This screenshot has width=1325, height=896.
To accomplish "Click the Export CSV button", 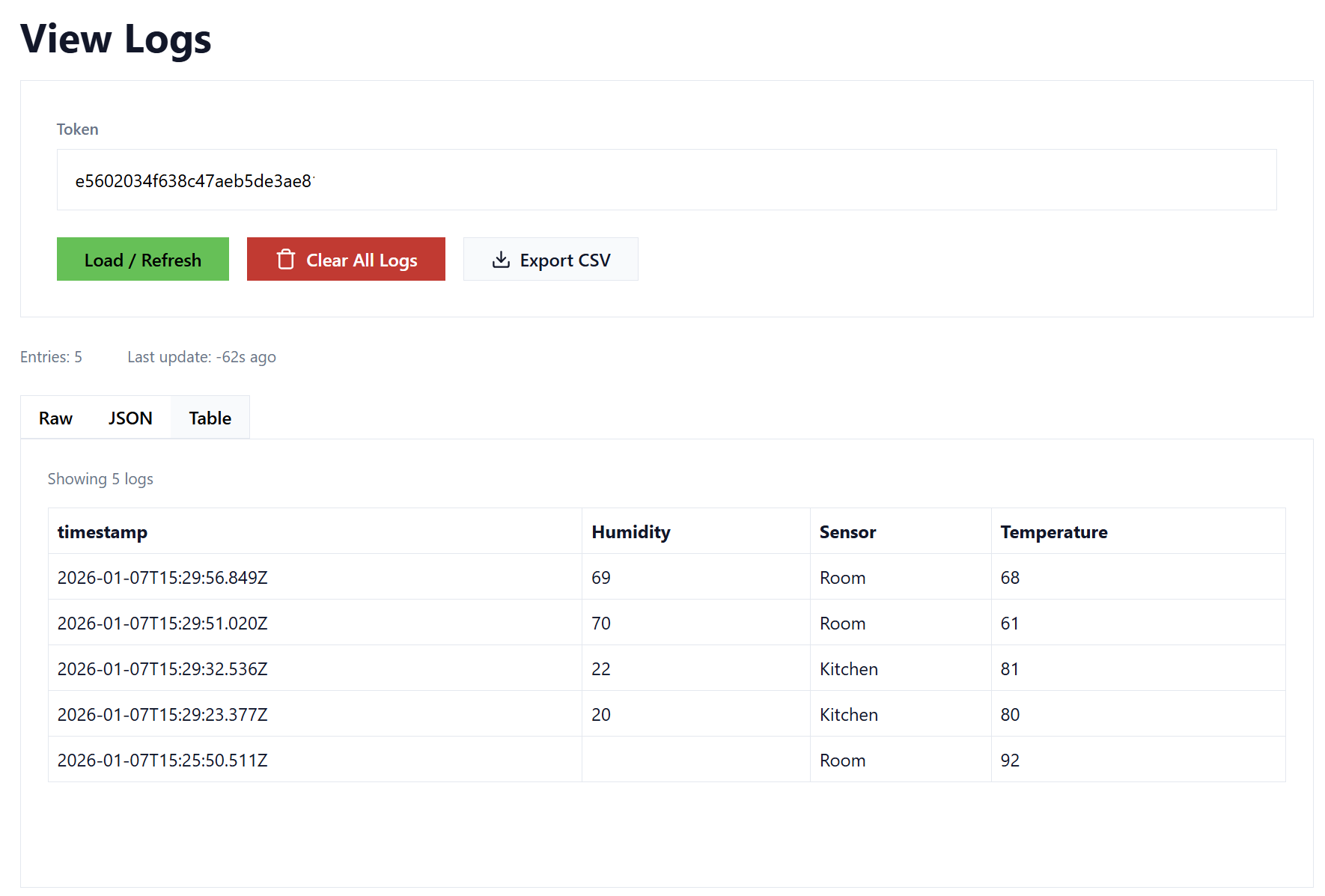I will (551, 259).
